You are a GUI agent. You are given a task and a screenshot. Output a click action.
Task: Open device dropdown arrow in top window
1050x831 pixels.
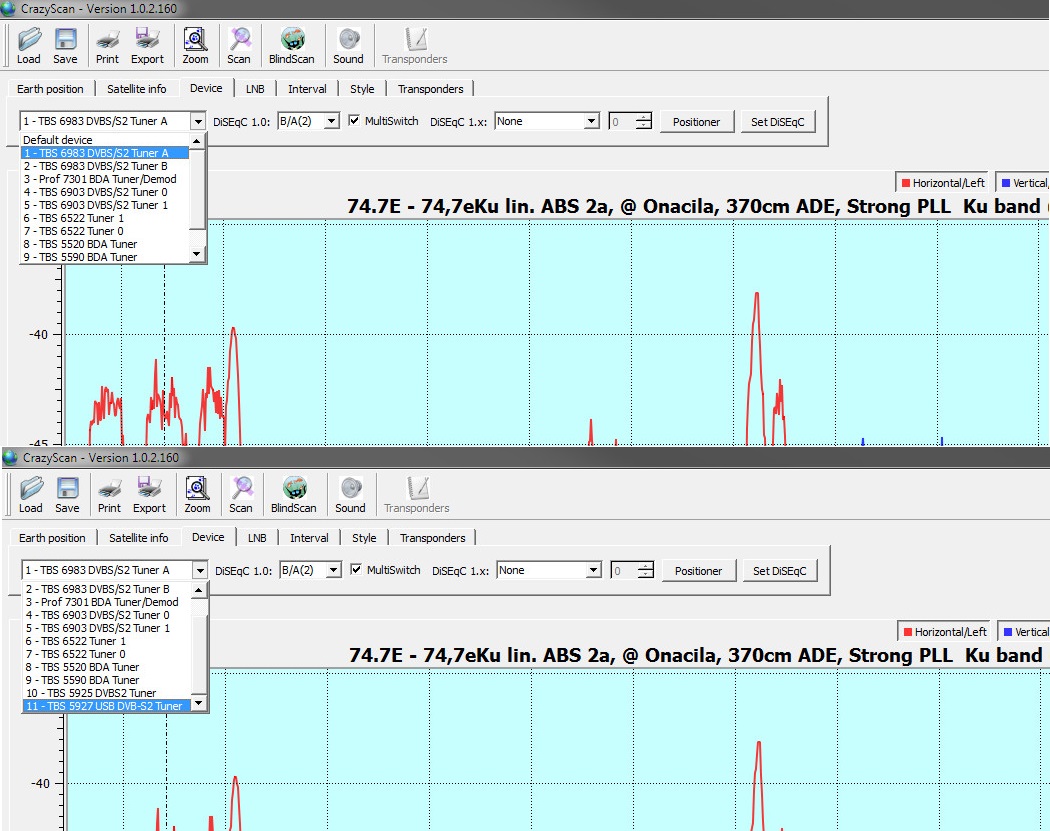[x=198, y=121]
